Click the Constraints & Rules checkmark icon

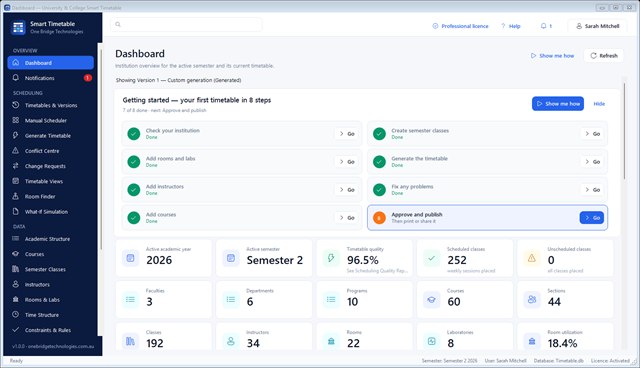tap(16, 330)
